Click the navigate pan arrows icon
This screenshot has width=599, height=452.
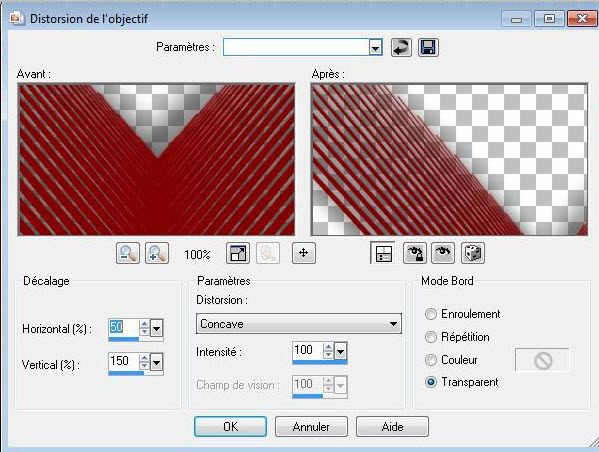(304, 253)
